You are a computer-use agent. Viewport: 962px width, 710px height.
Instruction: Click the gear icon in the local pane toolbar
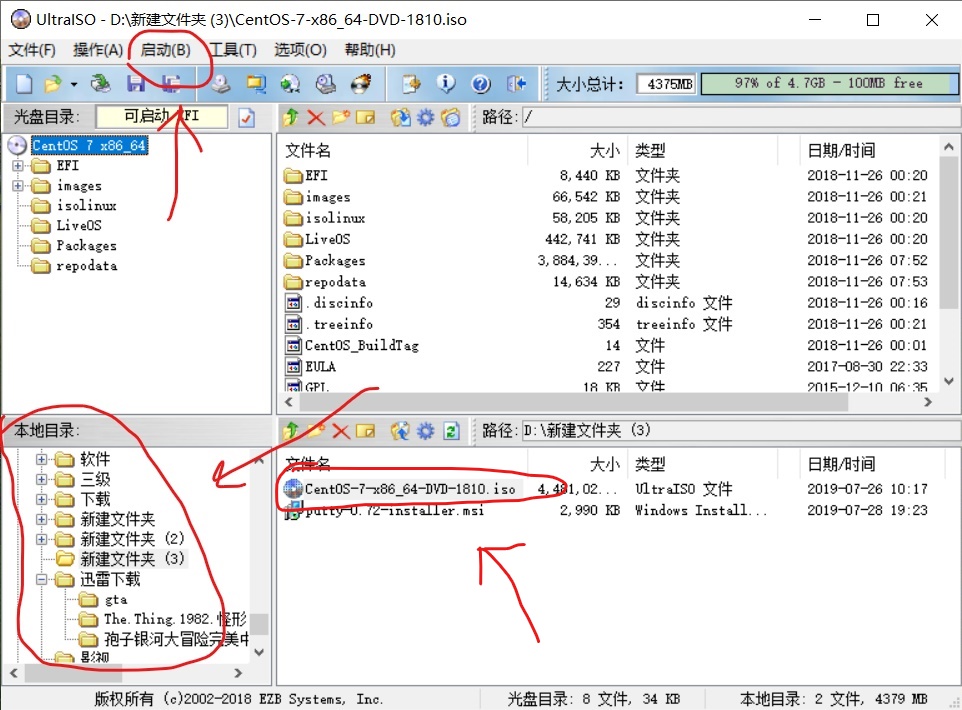[425, 431]
